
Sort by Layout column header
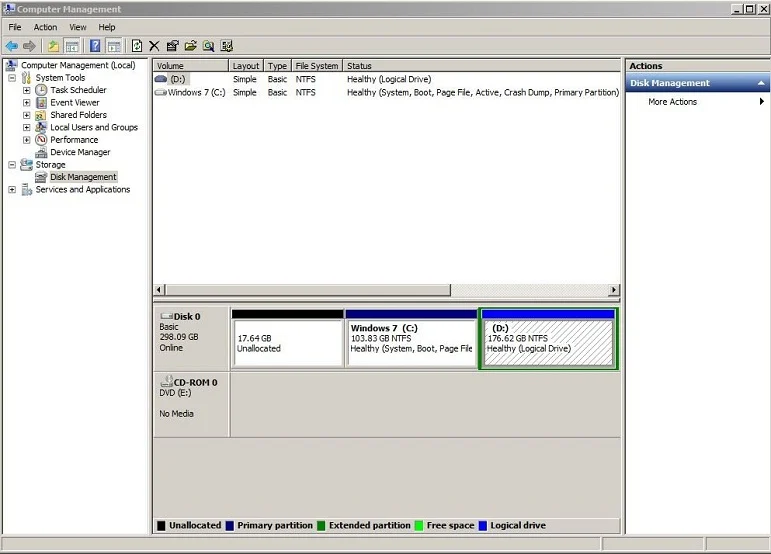pyautogui.click(x=246, y=66)
